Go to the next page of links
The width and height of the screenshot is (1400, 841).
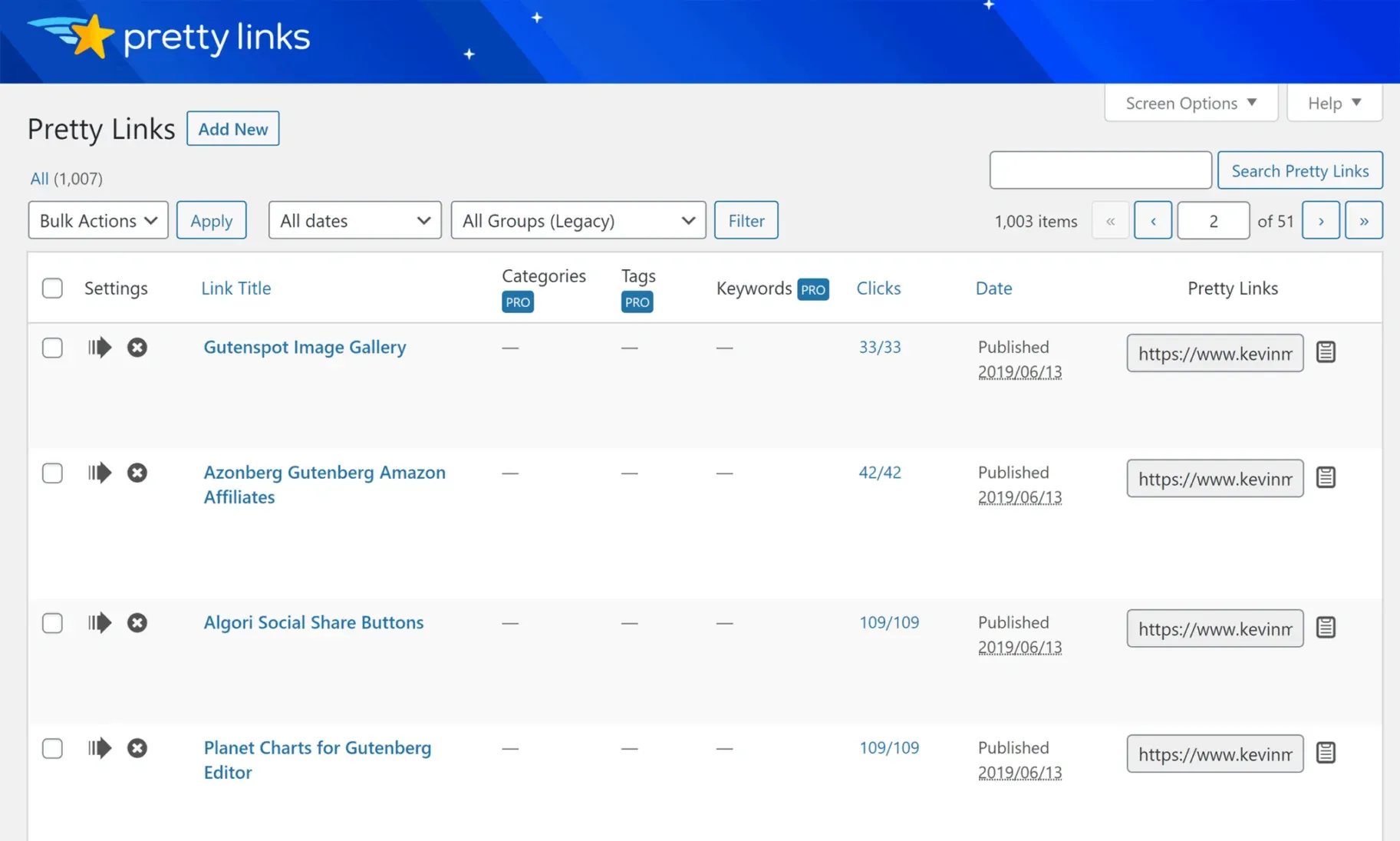coord(1321,220)
